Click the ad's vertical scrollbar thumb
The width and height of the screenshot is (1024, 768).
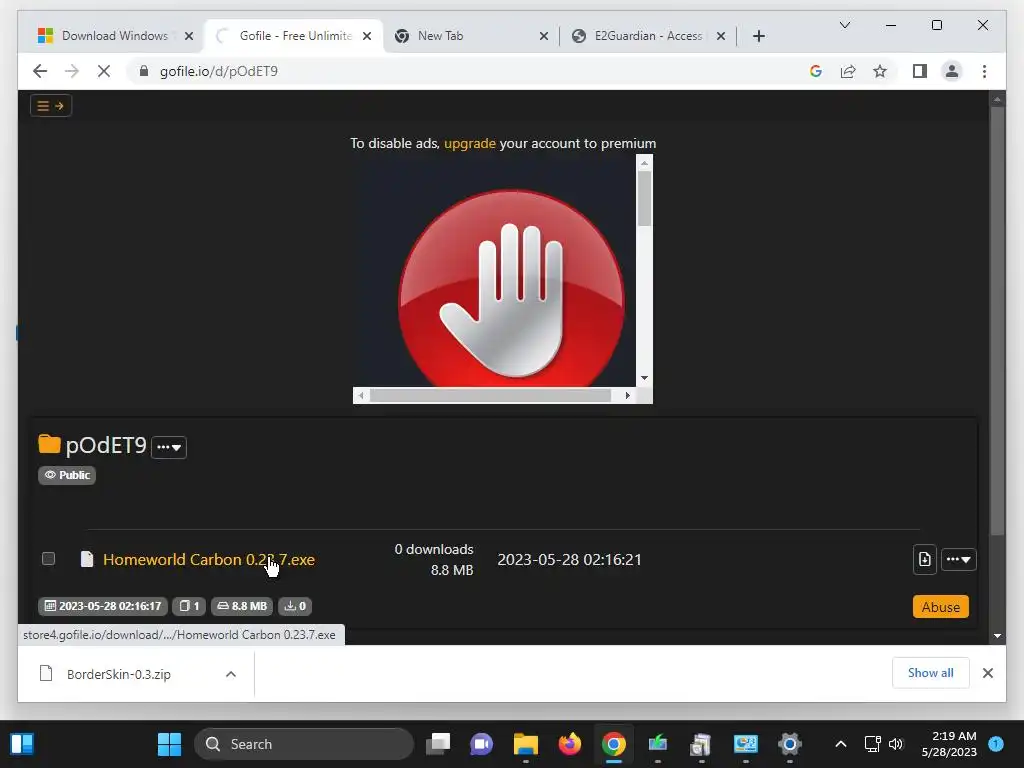pyautogui.click(x=645, y=199)
